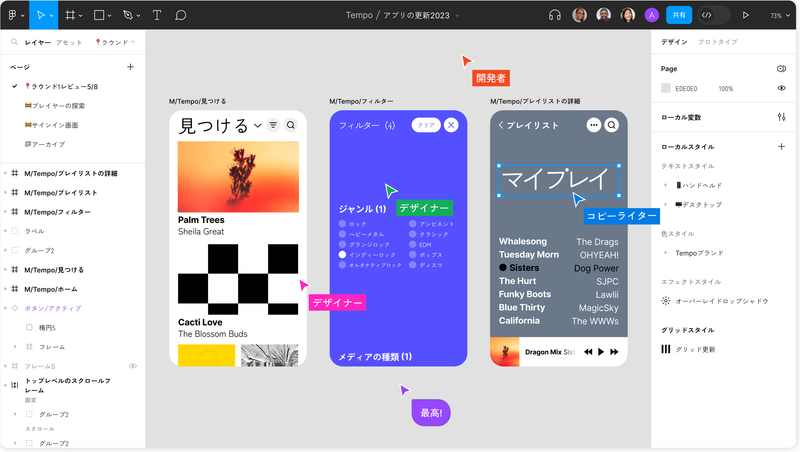Select page ラウンド1レビュー5/8
This screenshot has width=800, height=452.
click(61, 87)
